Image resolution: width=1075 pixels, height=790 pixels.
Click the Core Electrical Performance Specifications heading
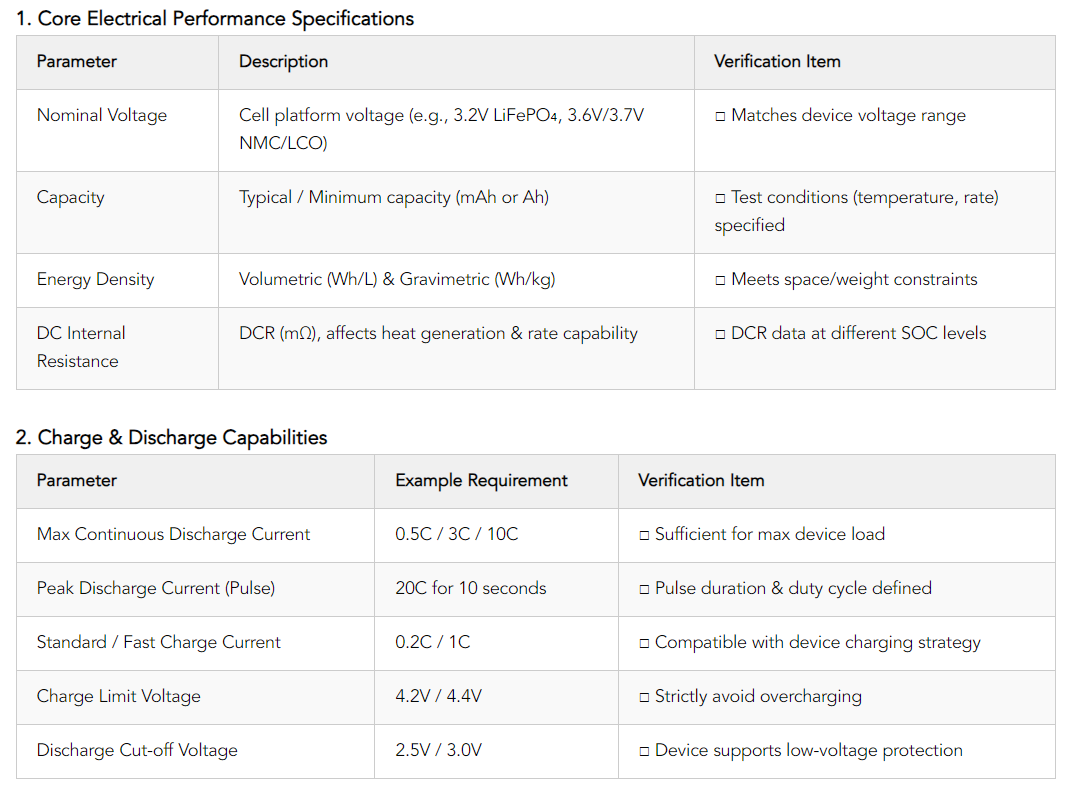(x=215, y=19)
